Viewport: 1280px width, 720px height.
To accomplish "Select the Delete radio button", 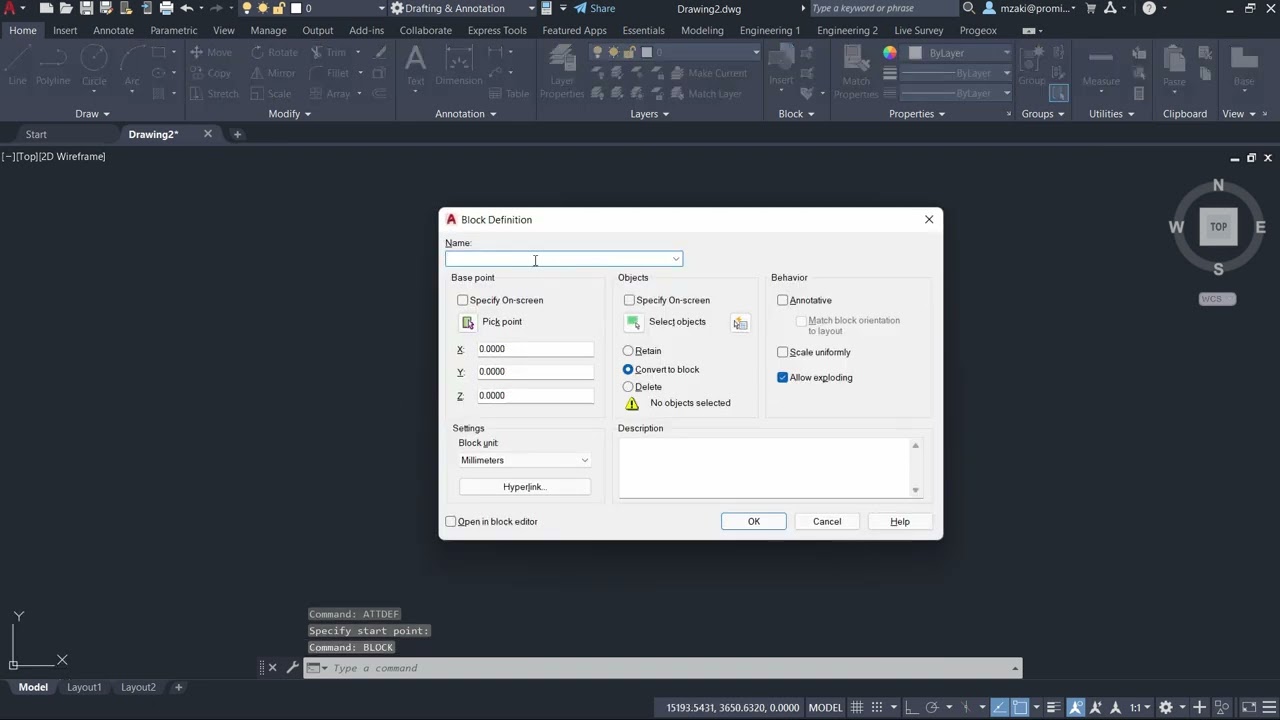I will pyautogui.click(x=628, y=387).
